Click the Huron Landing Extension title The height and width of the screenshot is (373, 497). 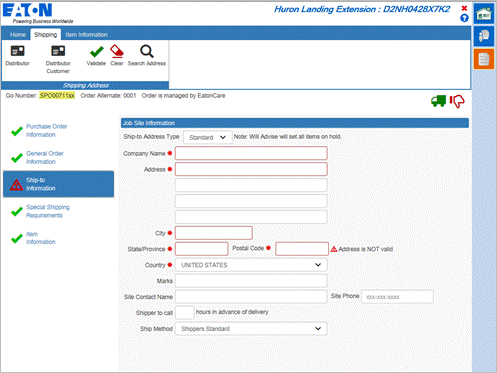tap(362, 9)
